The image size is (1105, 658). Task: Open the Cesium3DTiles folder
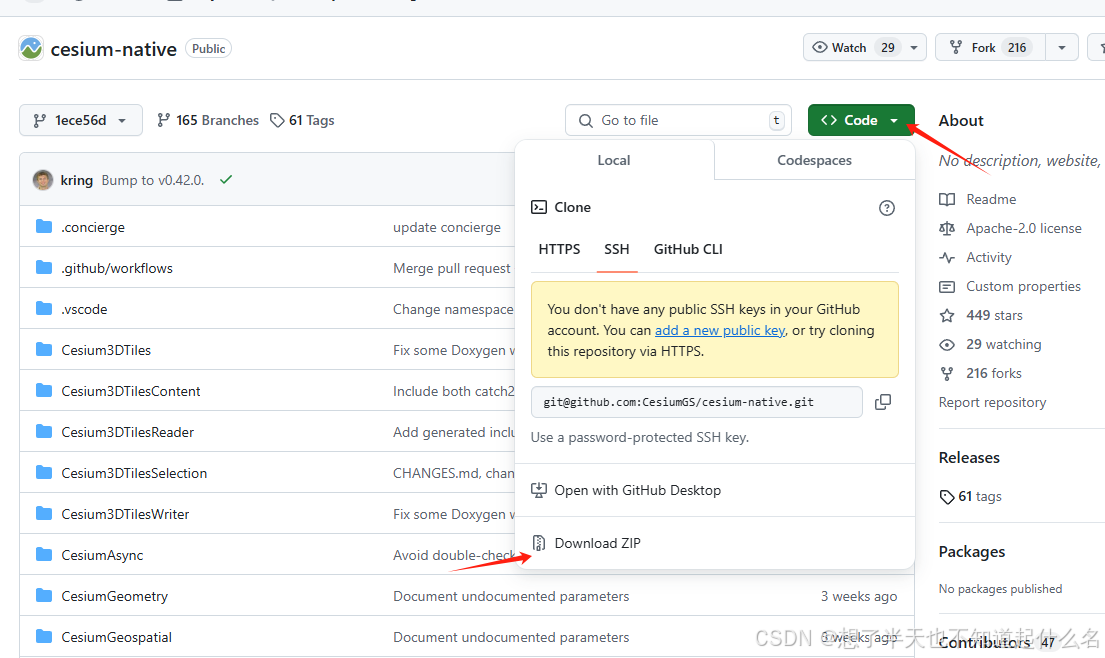[106, 350]
